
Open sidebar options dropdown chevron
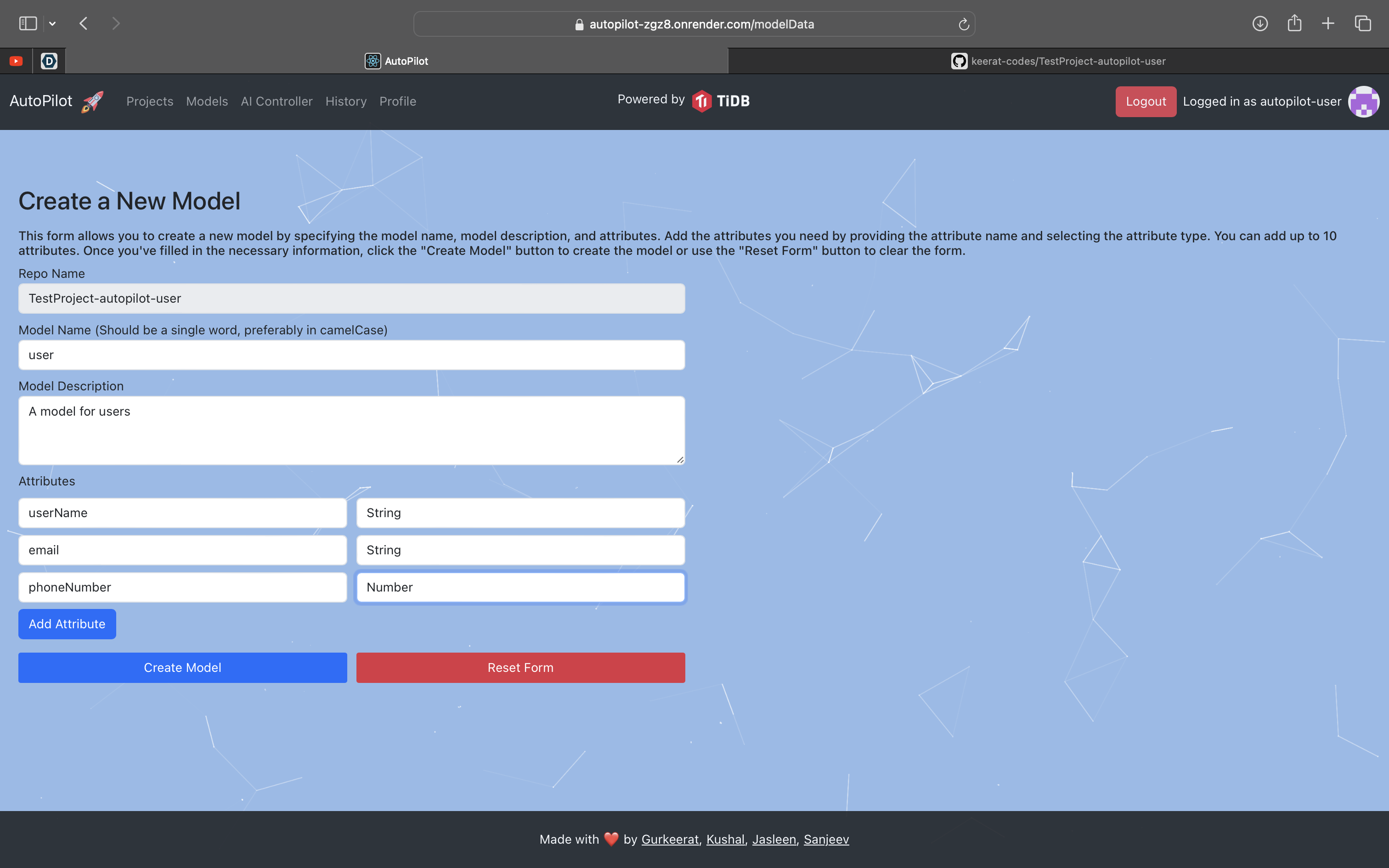pos(52,23)
